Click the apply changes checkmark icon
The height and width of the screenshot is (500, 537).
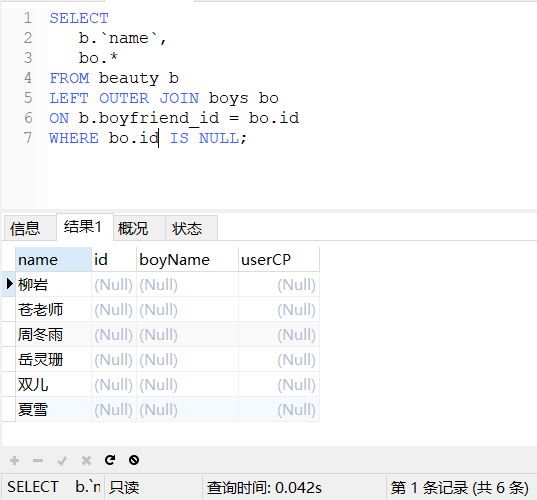click(x=62, y=460)
